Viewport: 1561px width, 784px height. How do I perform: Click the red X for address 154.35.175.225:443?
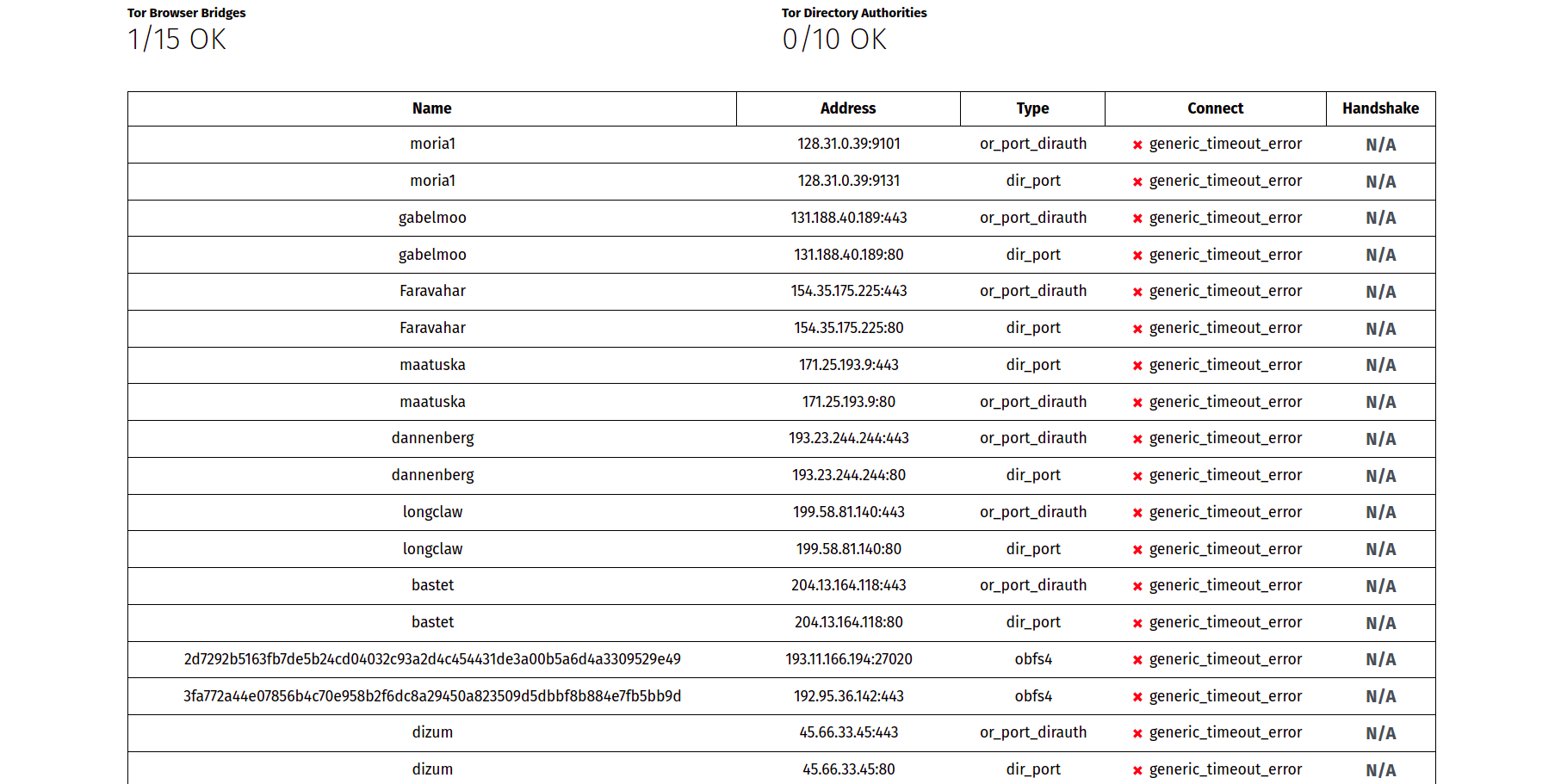coord(1137,292)
